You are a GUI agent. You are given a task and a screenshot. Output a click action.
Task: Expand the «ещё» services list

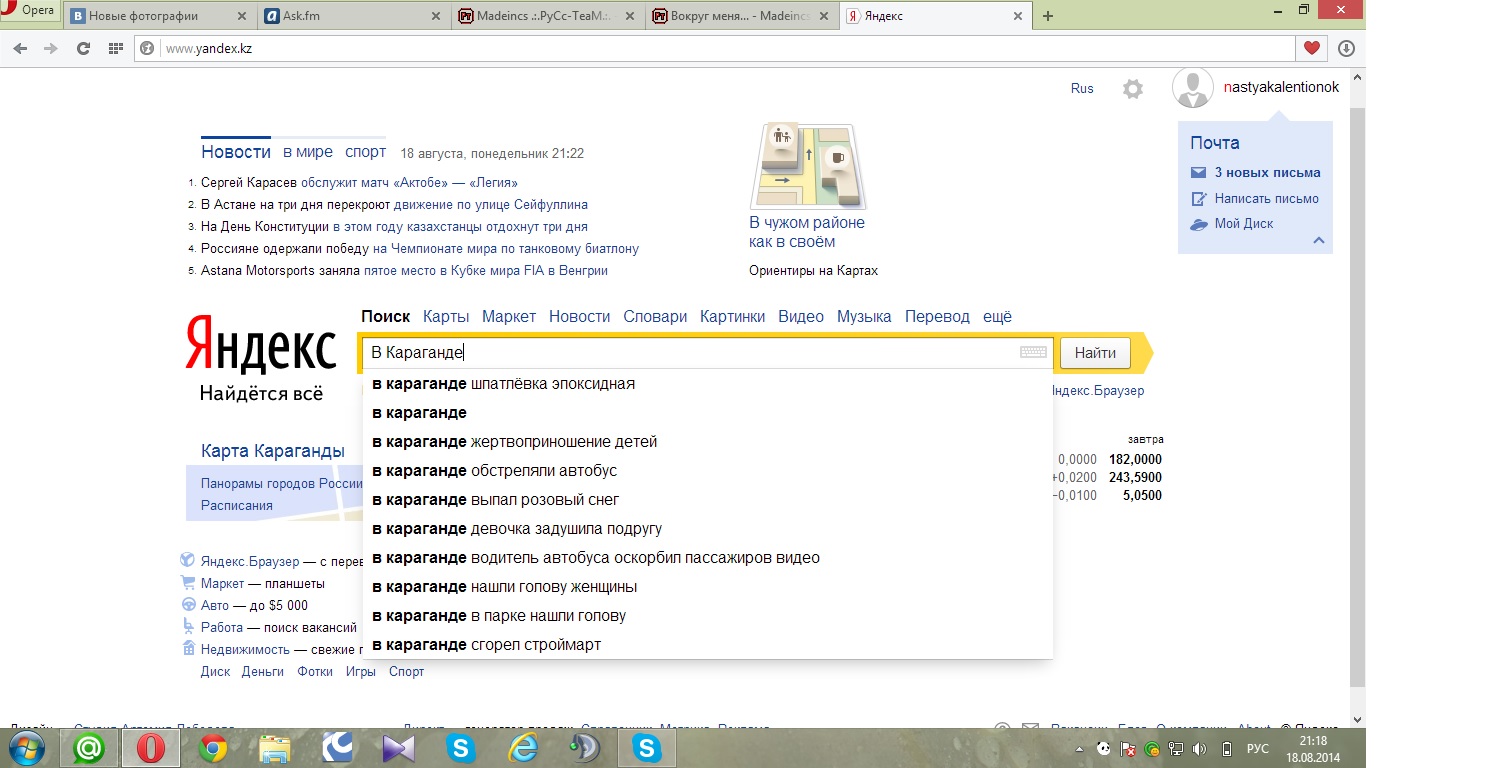[x=997, y=316]
